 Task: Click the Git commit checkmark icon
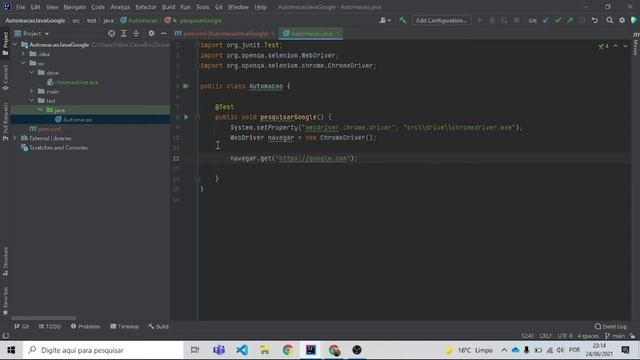[x=558, y=20]
